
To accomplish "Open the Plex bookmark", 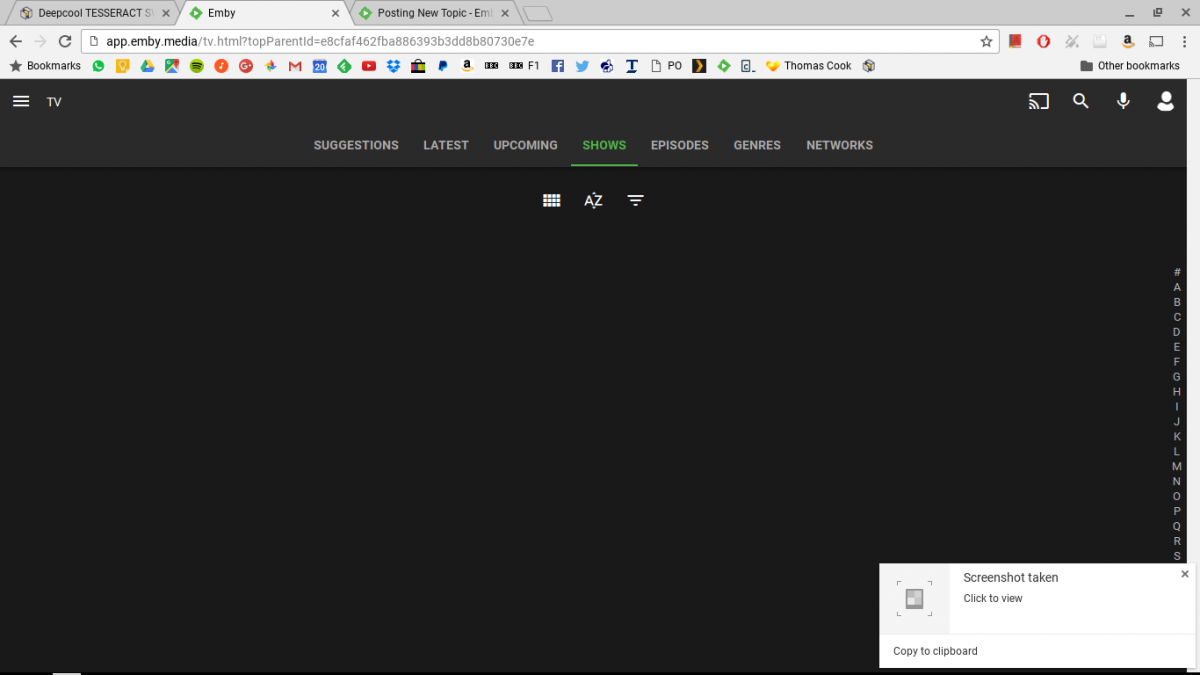I will (699, 66).
